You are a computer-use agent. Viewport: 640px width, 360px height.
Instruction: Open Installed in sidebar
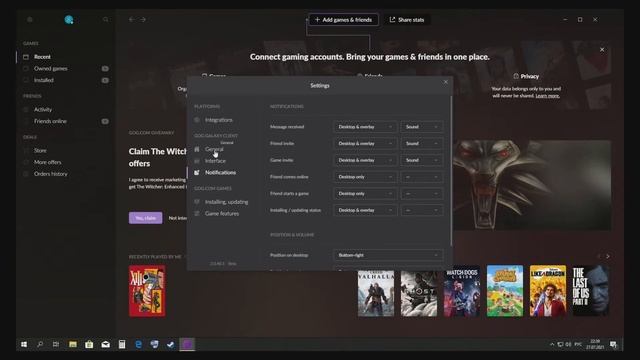(44, 80)
